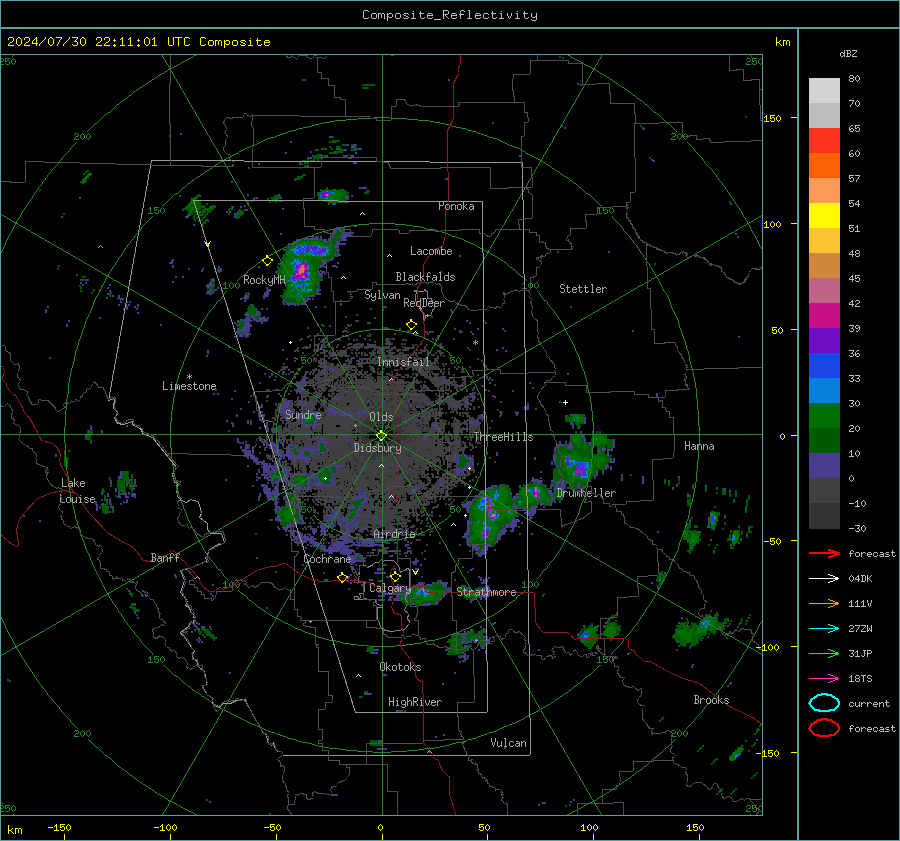Select the white 04DK arrow legend icon
The height and width of the screenshot is (841, 900).
824,578
